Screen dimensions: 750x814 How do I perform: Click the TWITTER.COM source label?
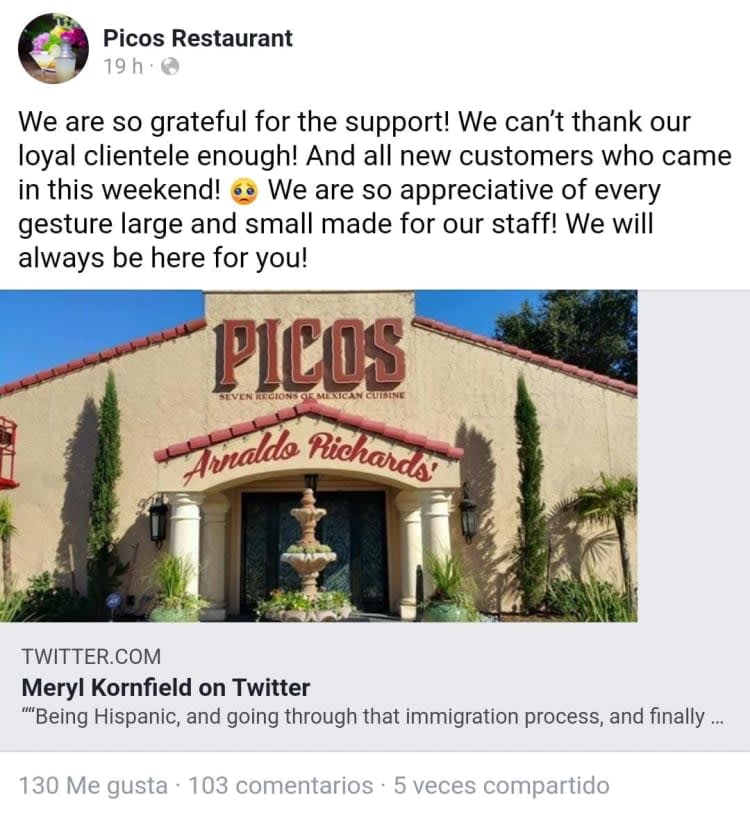point(90,657)
